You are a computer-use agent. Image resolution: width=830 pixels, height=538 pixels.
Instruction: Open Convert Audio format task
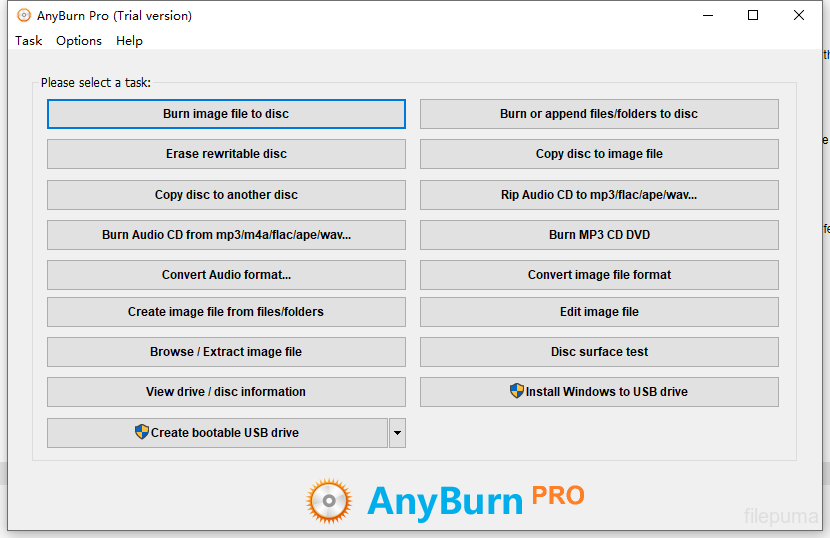[x=226, y=275]
